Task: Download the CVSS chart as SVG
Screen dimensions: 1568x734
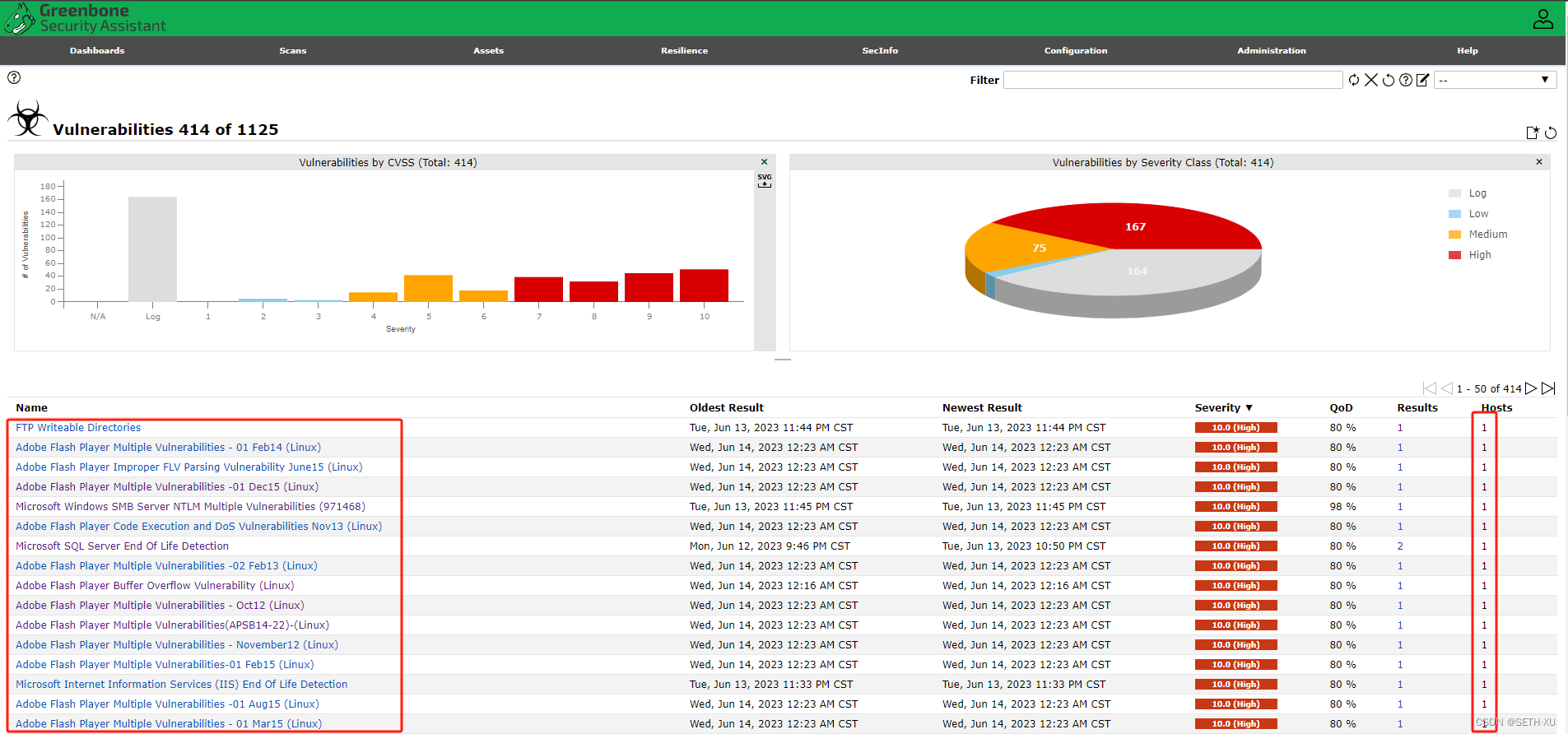Action: 765,180
